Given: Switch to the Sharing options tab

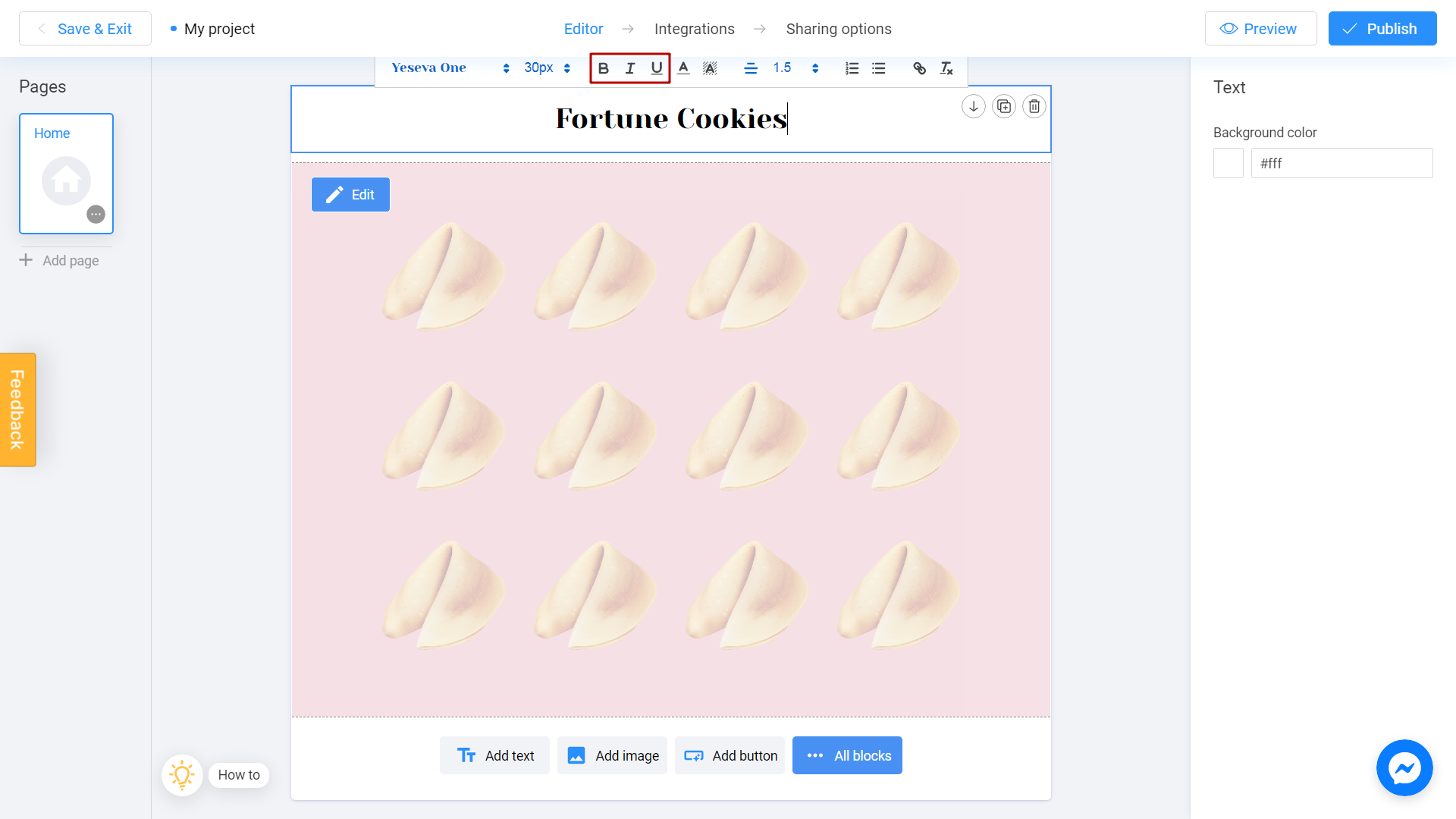Looking at the screenshot, I should click(838, 28).
